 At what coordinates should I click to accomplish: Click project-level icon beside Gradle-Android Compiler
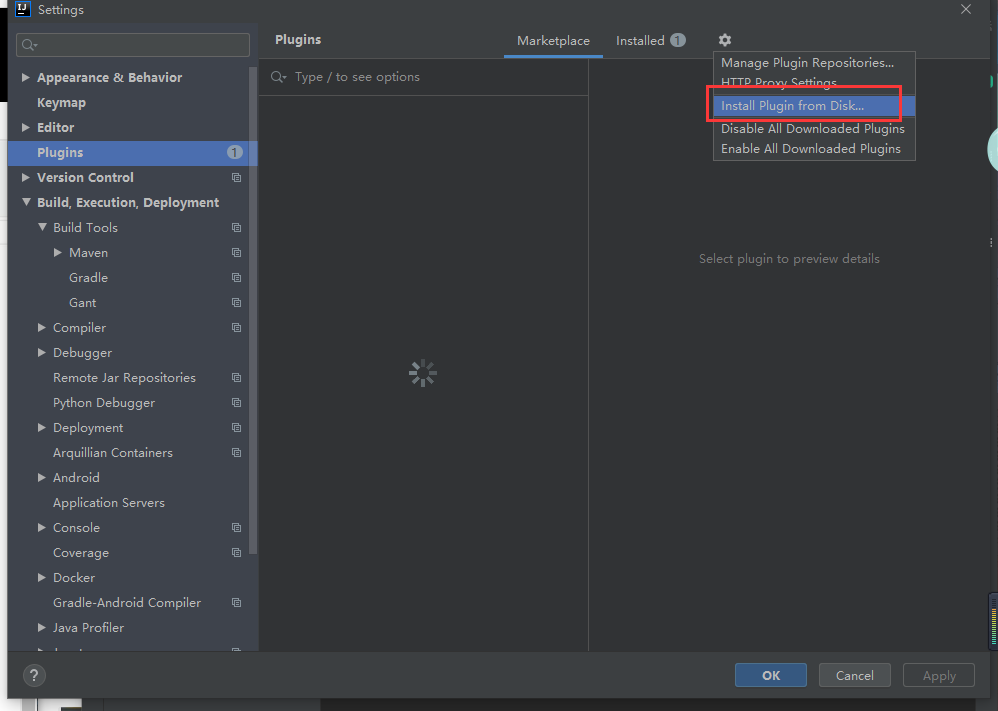236,603
